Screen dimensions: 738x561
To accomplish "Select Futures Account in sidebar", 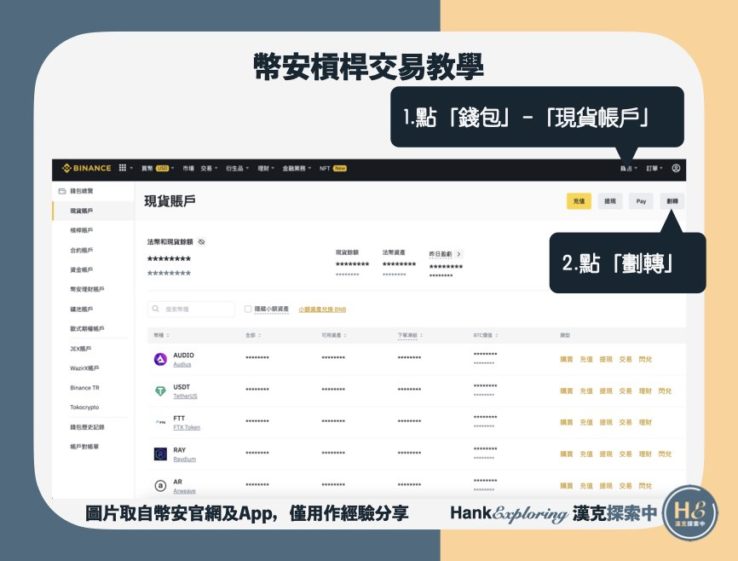I will point(81,250).
